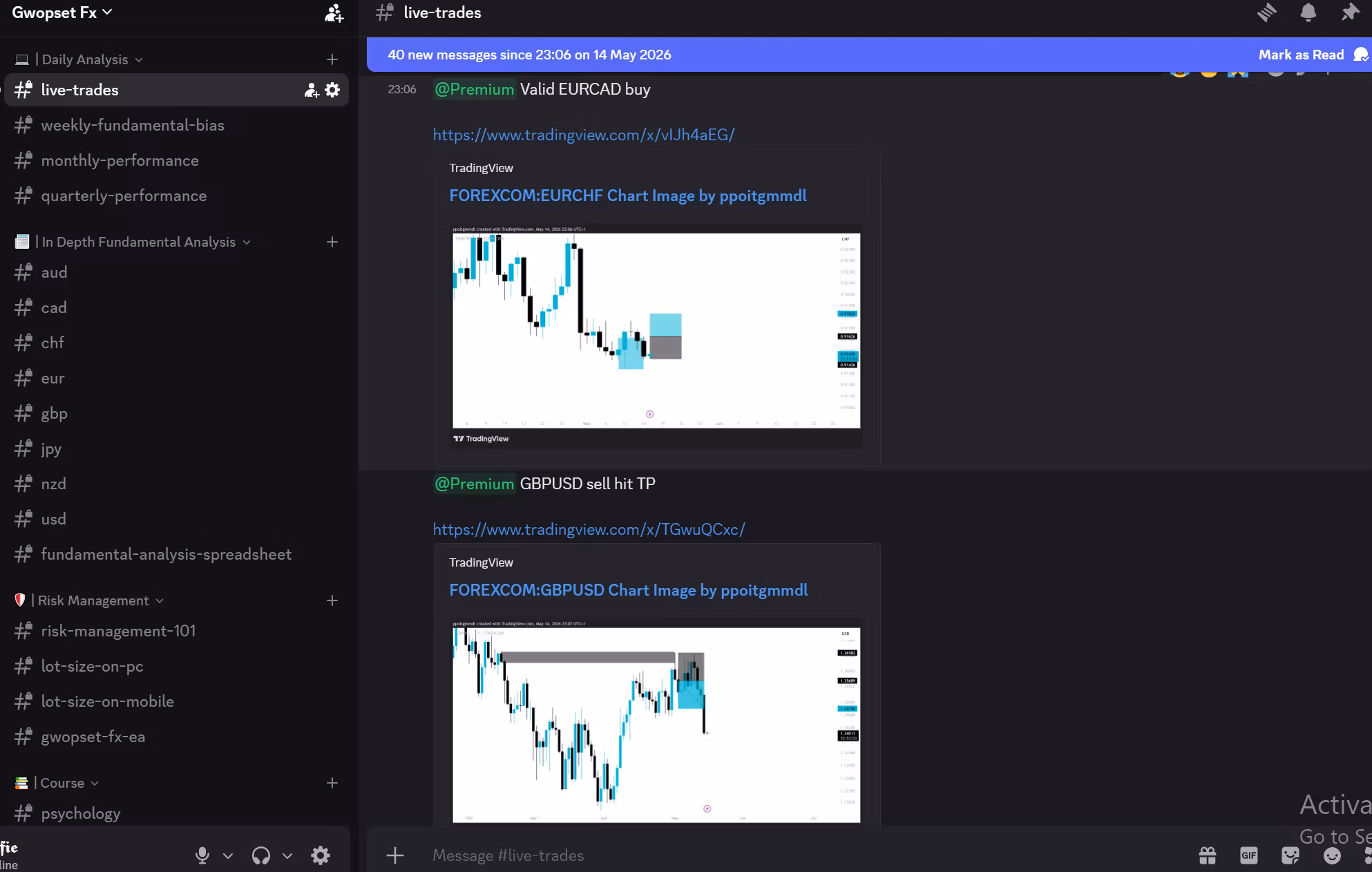1372x872 pixels.
Task: Open microphone input options chevron
Action: coord(228,856)
